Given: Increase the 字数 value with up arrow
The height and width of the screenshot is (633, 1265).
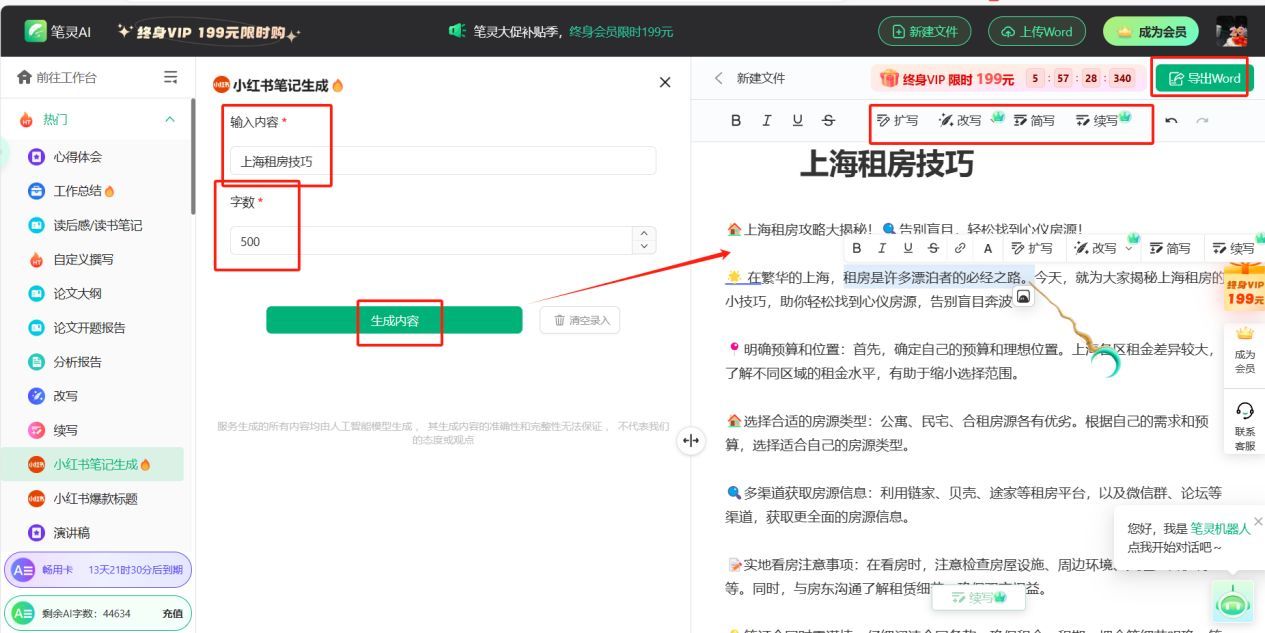Looking at the screenshot, I should pos(644,234).
